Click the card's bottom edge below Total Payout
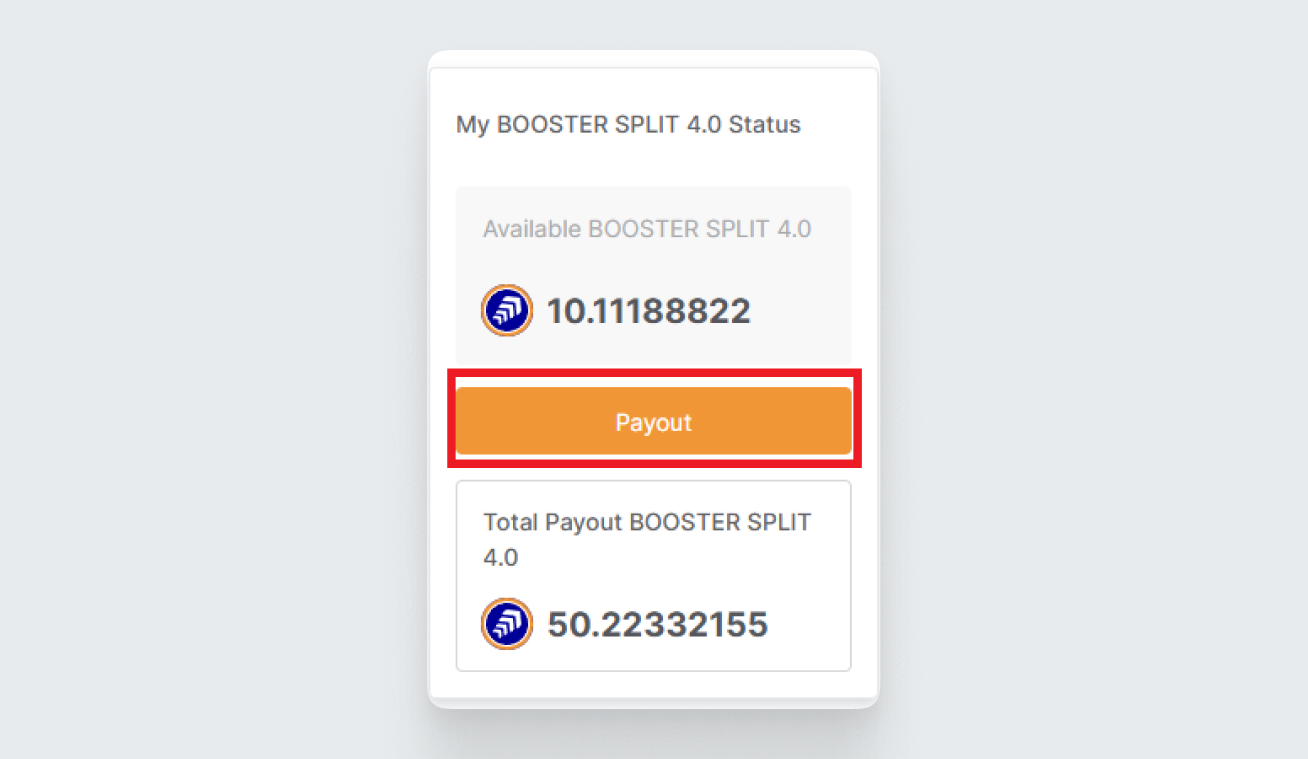Viewport: 1308px width, 759px height. pos(653,700)
